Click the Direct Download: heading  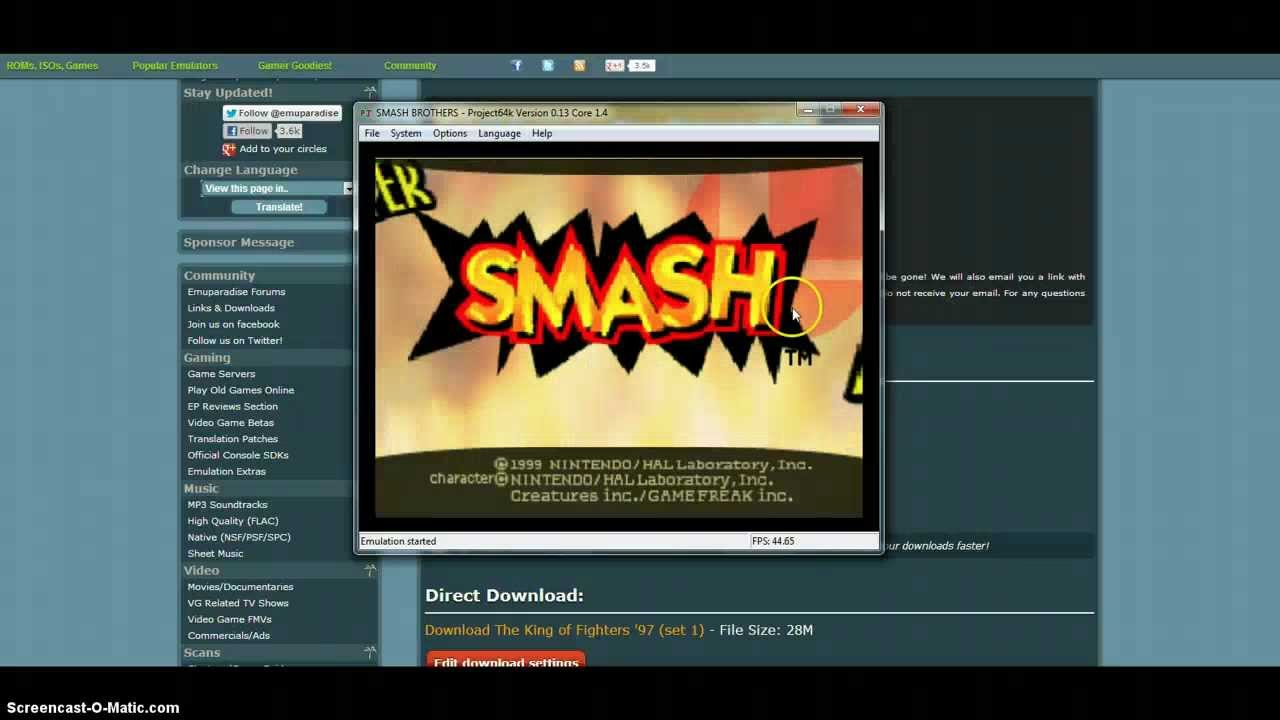[504, 595]
